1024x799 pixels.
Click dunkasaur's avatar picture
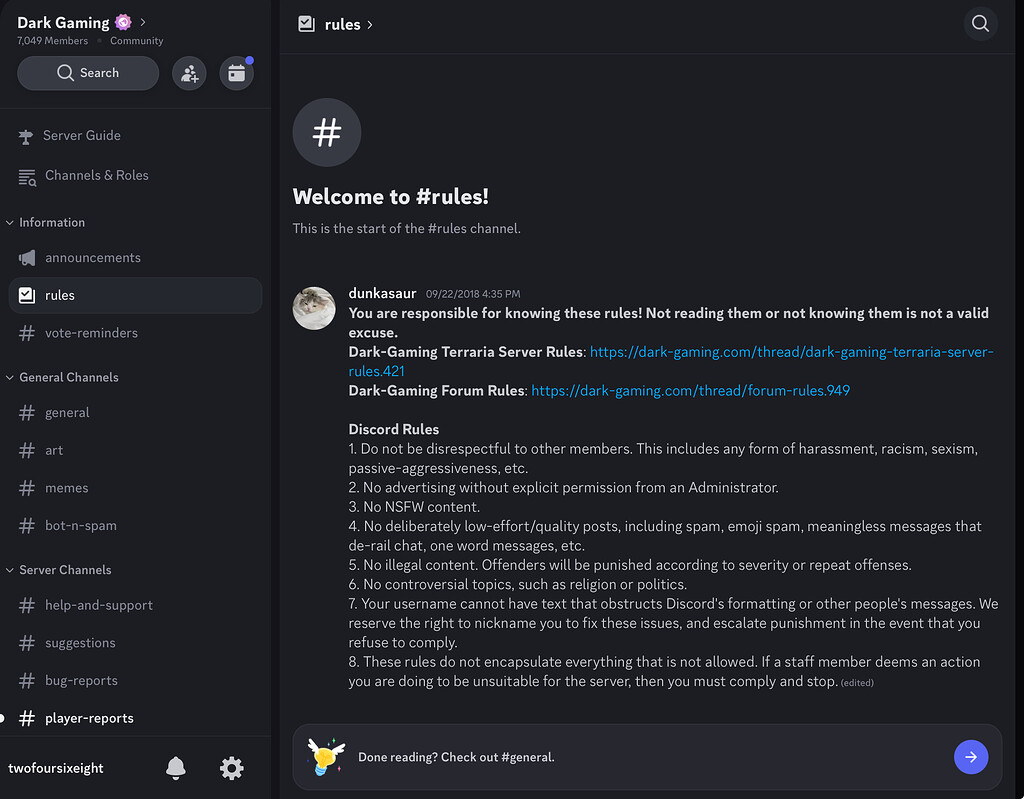(x=314, y=308)
